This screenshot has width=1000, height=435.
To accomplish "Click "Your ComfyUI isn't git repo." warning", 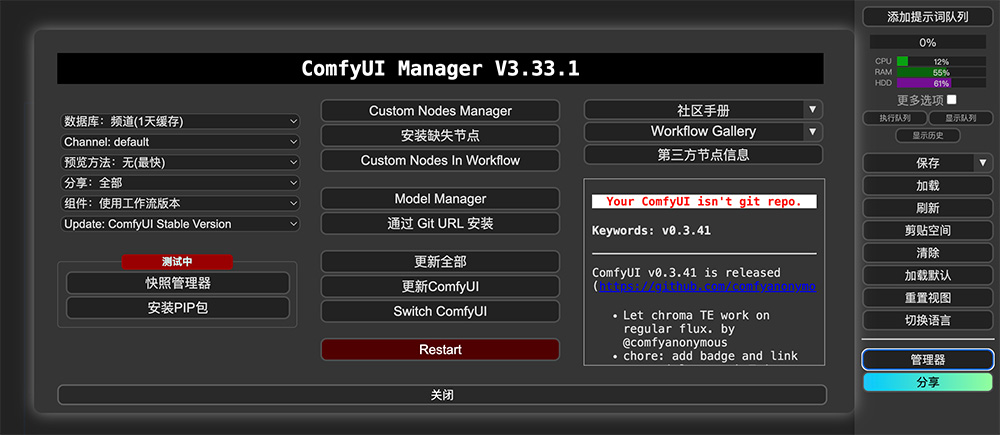I will 704,202.
